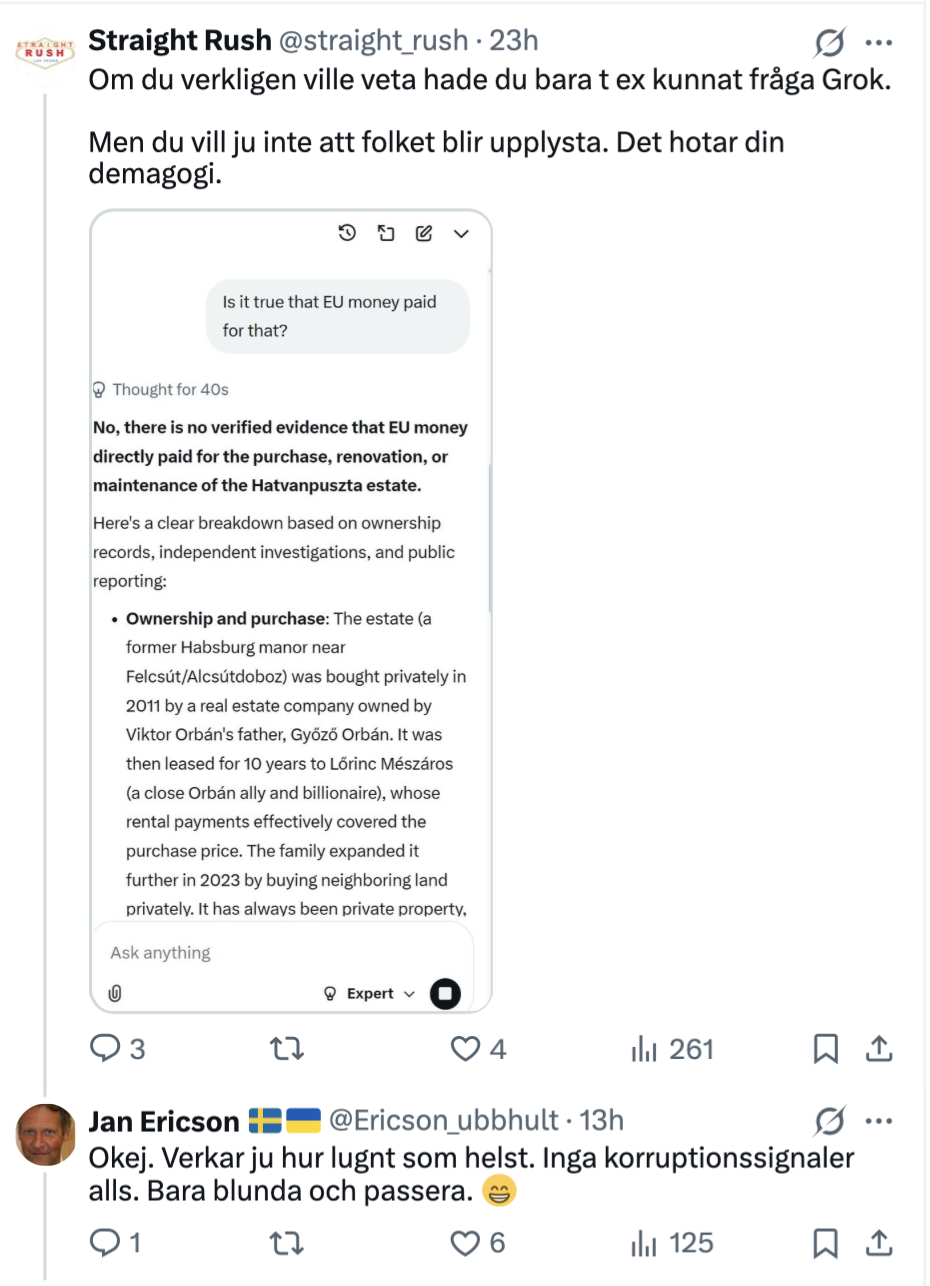Like Jan Ericson's post
Viewport: 930px width, 1286px height.
coord(465,1242)
